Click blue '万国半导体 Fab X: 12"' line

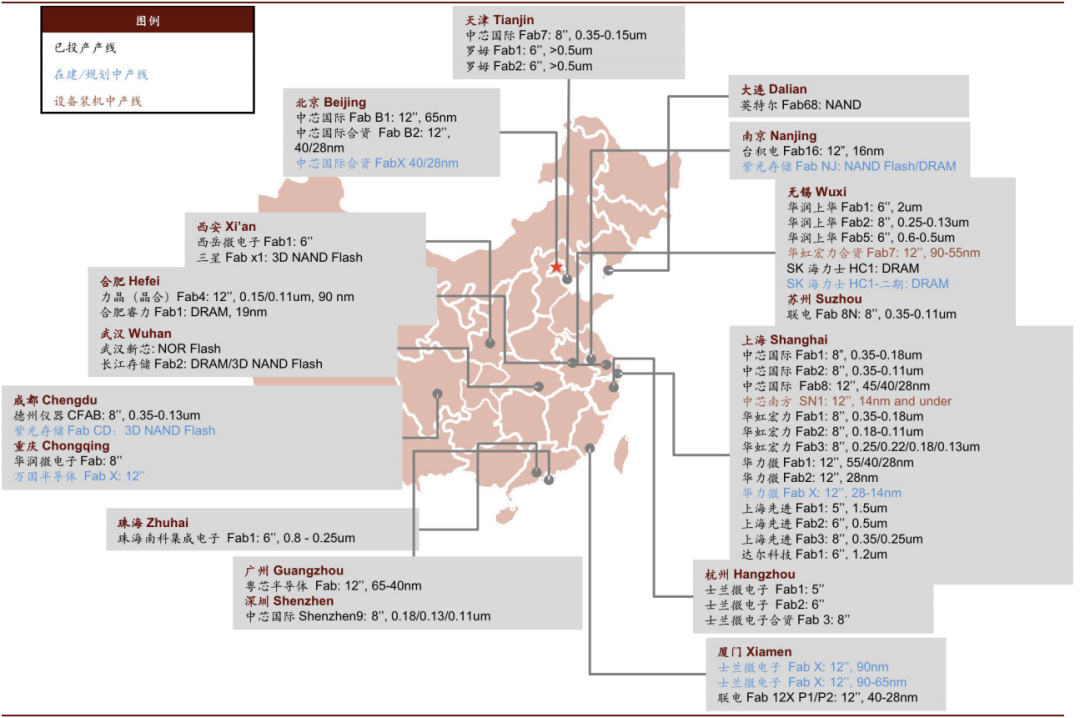tap(79, 476)
